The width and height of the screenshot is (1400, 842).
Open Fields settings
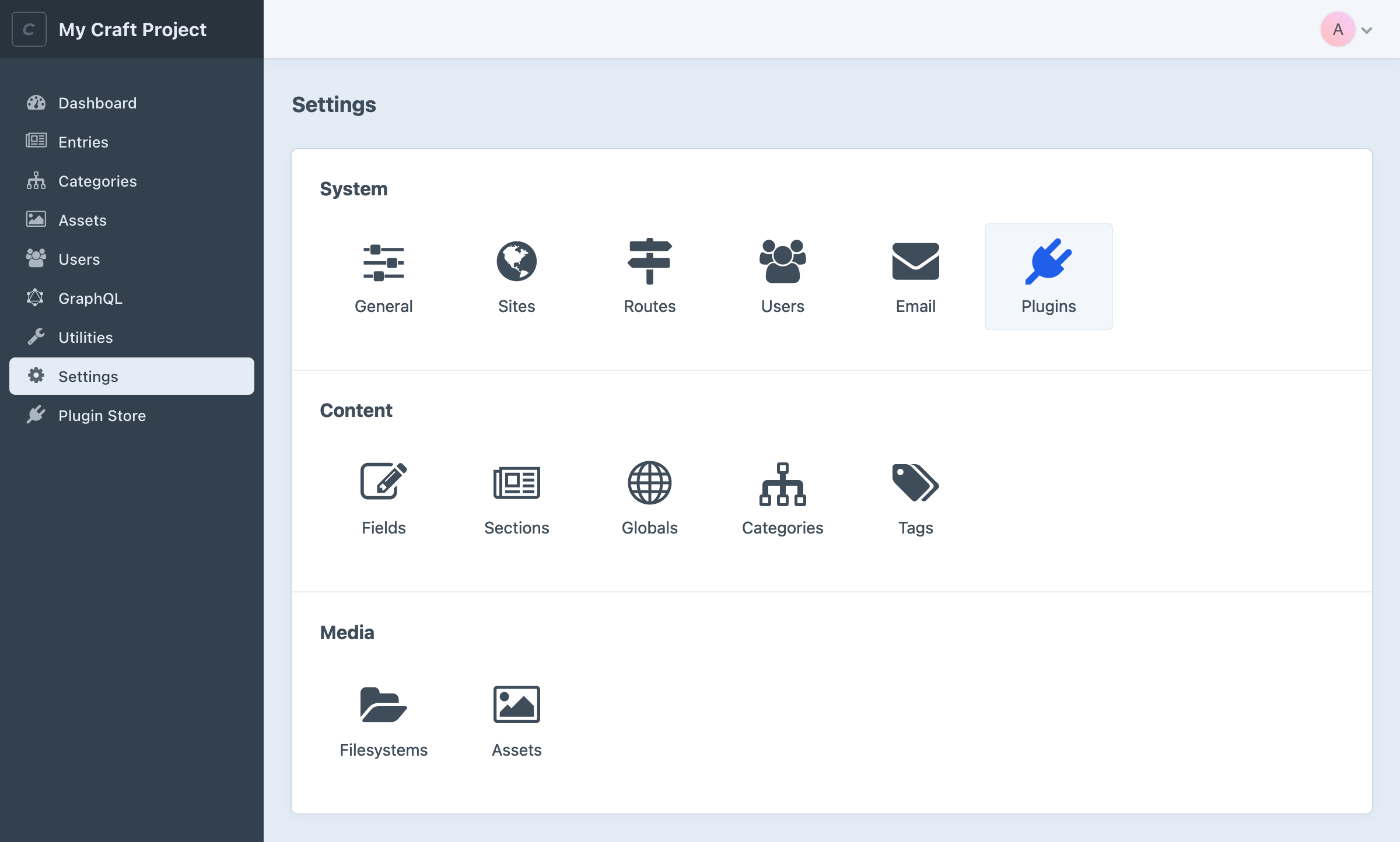[383, 498]
